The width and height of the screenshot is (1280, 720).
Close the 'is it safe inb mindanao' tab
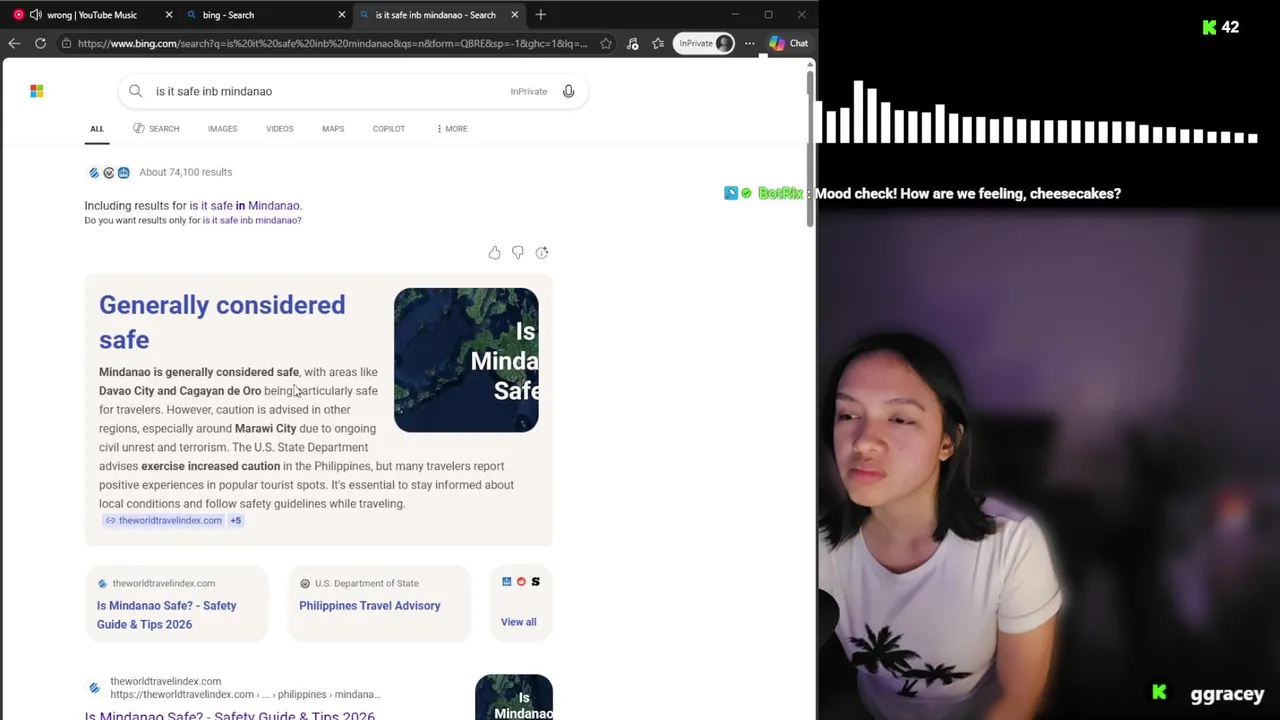point(515,15)
